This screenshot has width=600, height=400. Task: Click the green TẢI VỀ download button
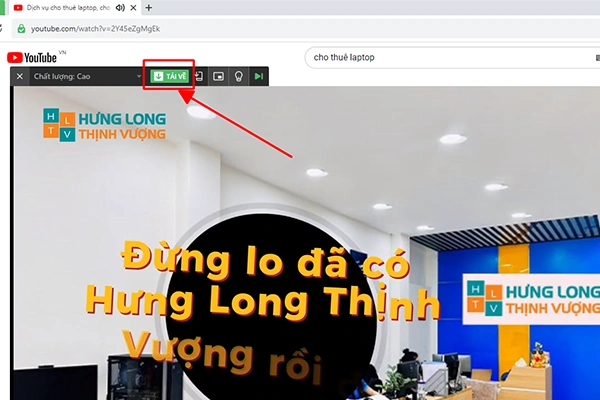click(170, 76)
